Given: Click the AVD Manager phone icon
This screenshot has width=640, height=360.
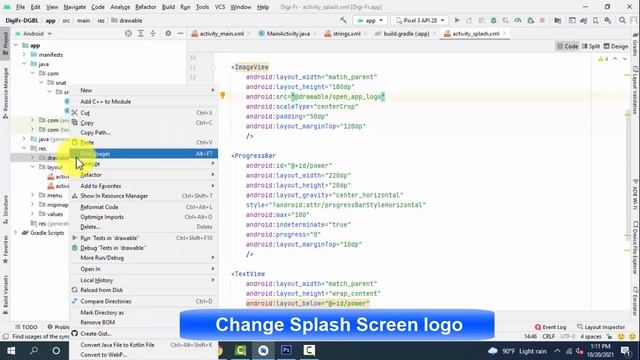Looking at the screenshot, I should pyautogui.click(x=596, y=20).
